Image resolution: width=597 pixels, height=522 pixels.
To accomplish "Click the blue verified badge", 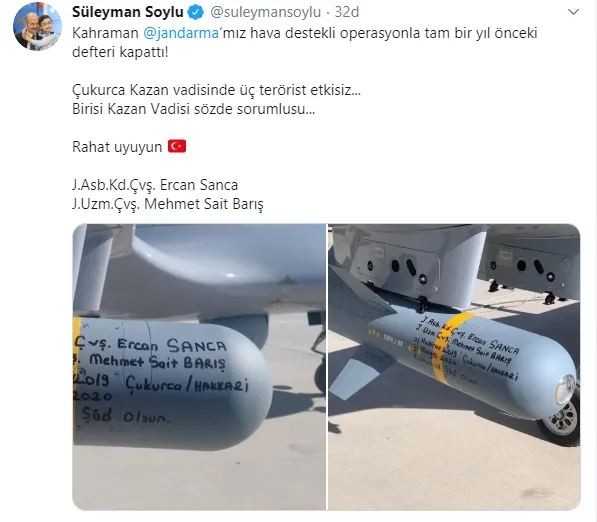I will (x=196, y=13).
